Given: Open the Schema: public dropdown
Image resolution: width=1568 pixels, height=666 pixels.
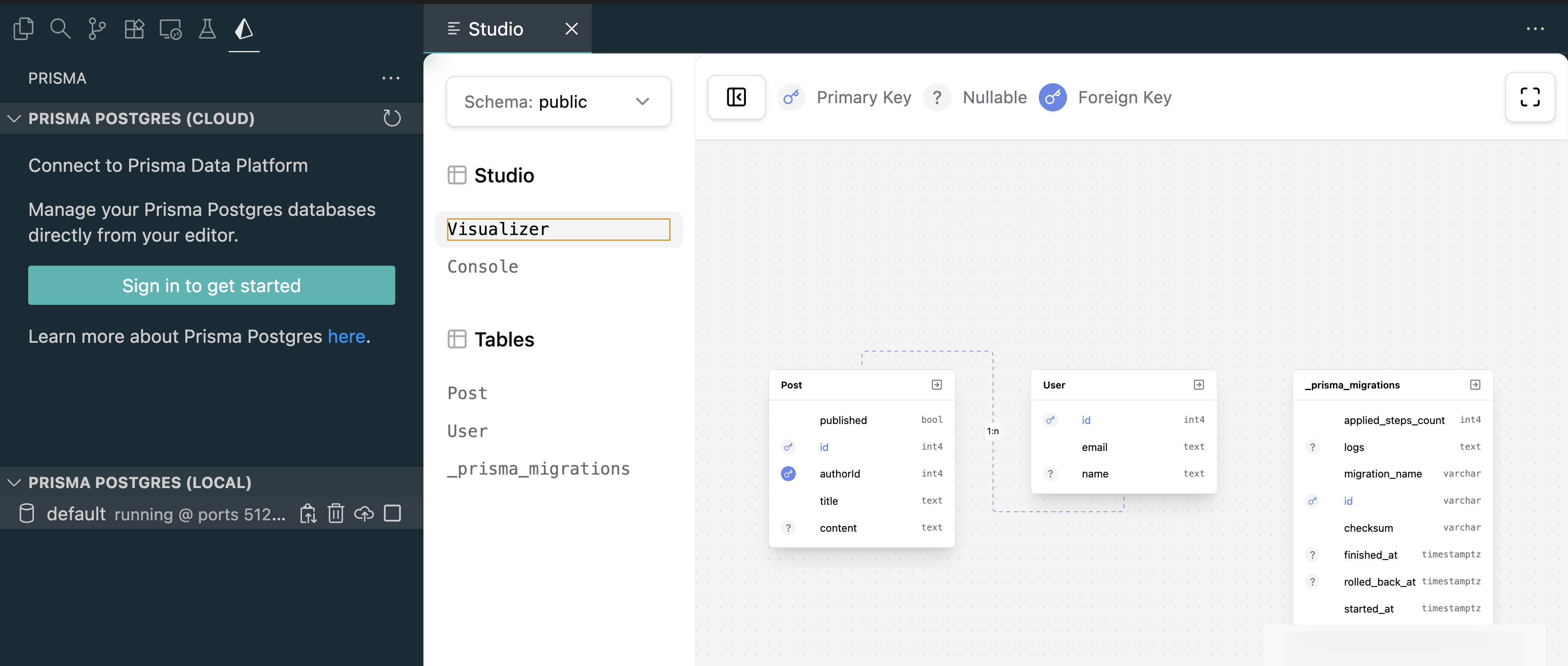Looking at the screenshot, I should tap(558, 101).
